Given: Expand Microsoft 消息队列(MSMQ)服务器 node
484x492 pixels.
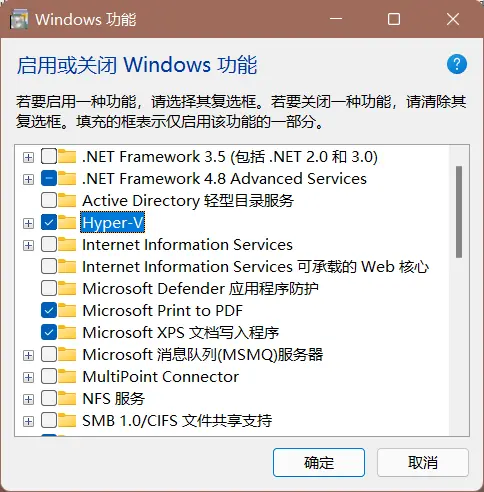Looking at the screenshot, I should pyautogui.click(x=28, y=355).
